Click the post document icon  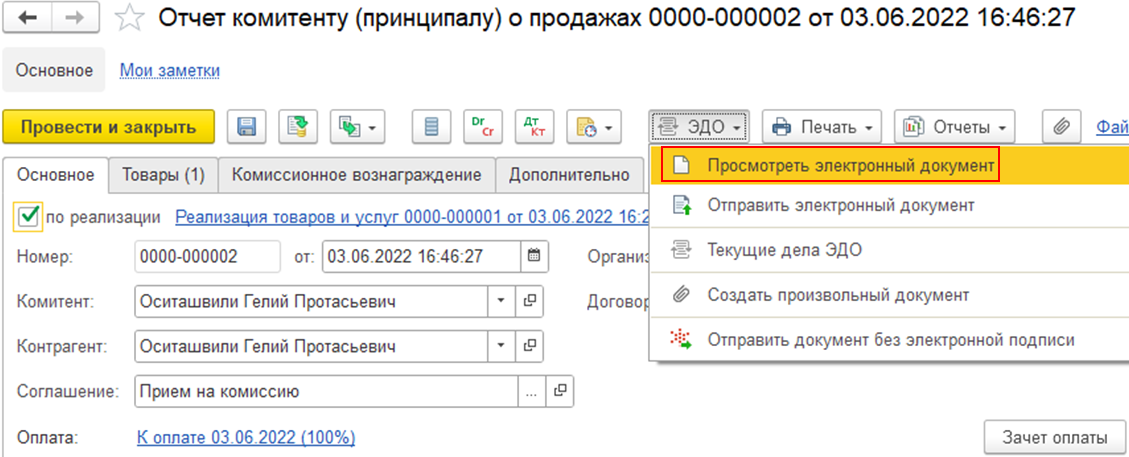pos(298,127)
